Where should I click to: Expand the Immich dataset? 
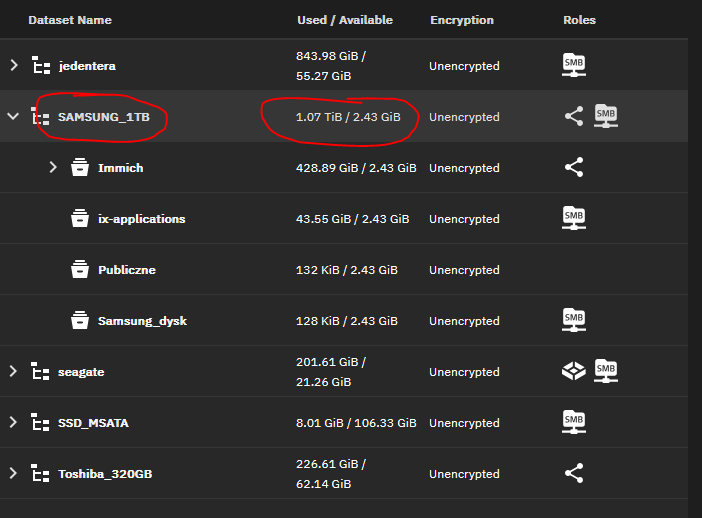point(54,167)
